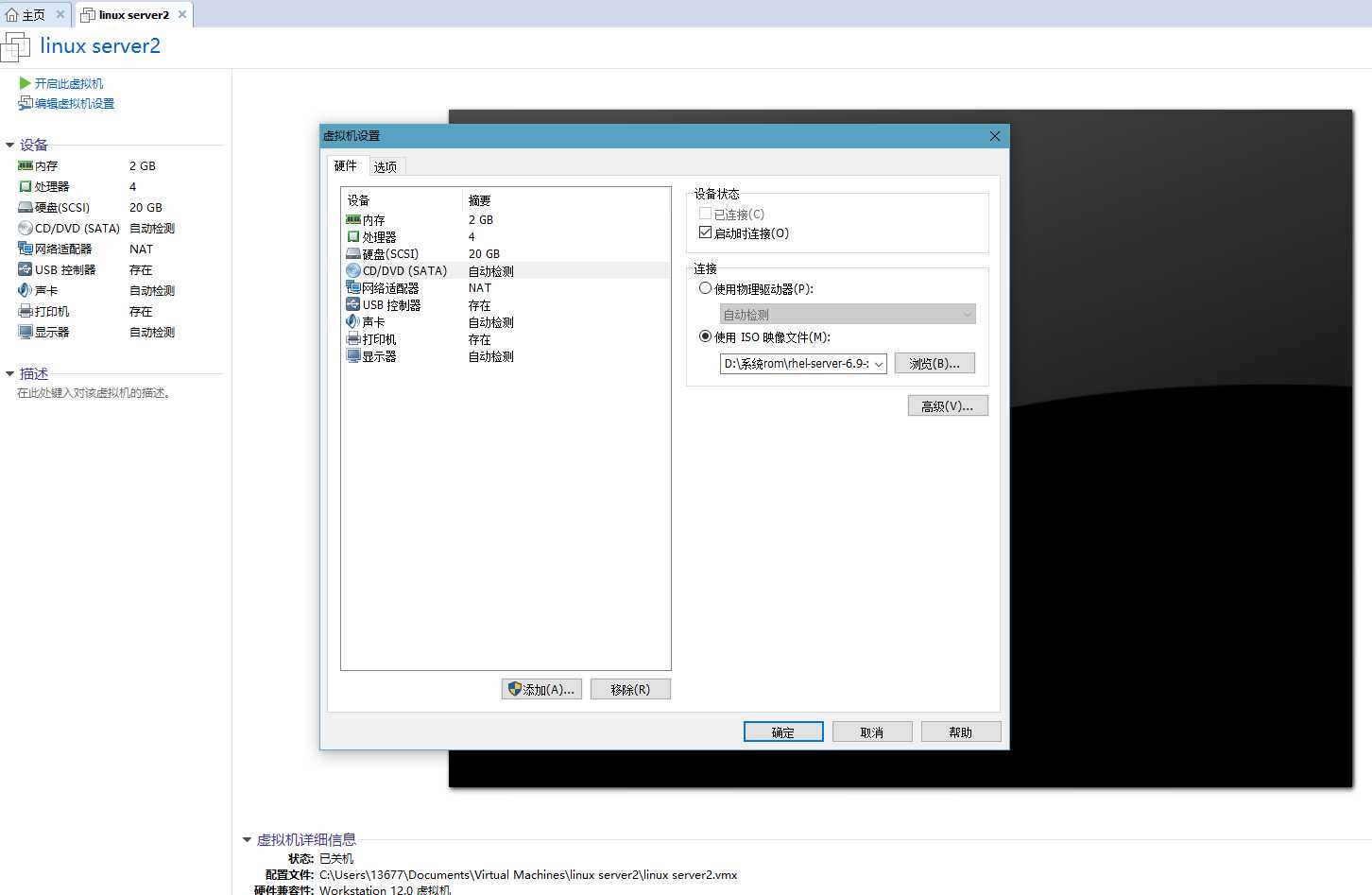
Task: Open the 自动检测 physical drive dropdown
Action: [848, 314]
